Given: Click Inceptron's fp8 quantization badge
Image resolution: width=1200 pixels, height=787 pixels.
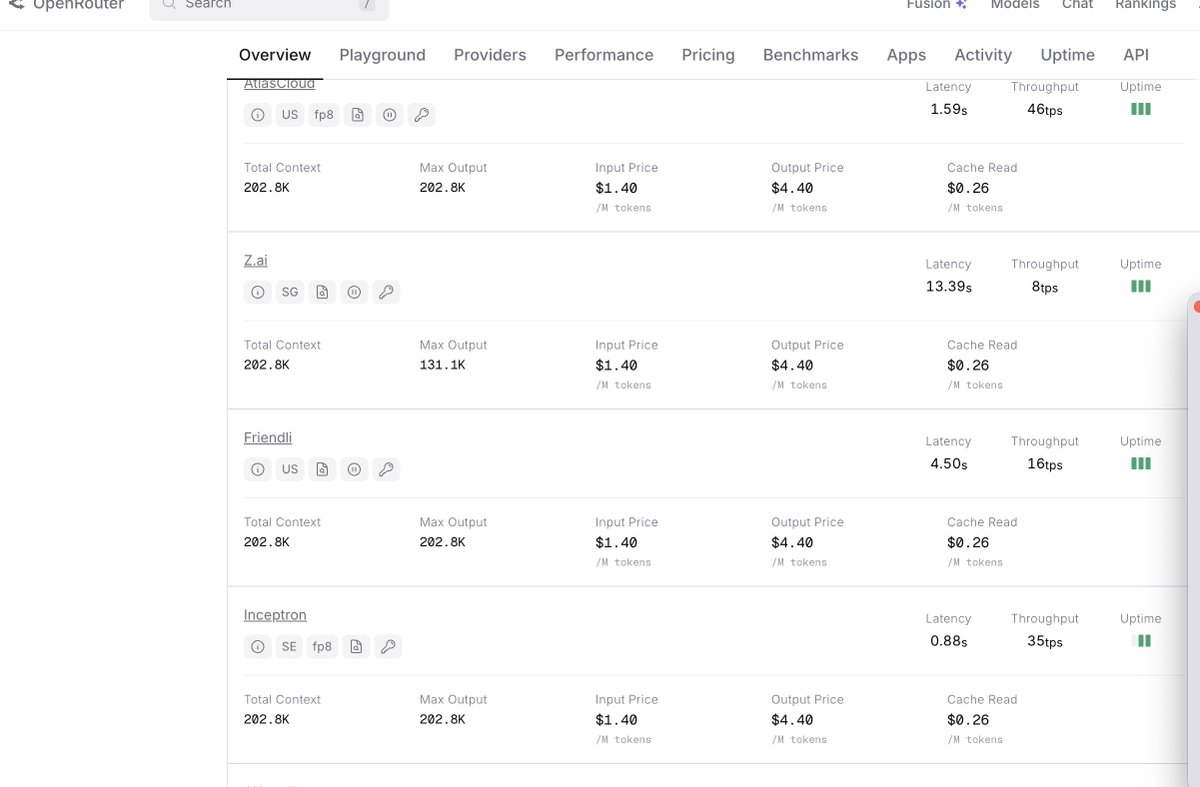Looking at the screenshot, I should [322, 647].
